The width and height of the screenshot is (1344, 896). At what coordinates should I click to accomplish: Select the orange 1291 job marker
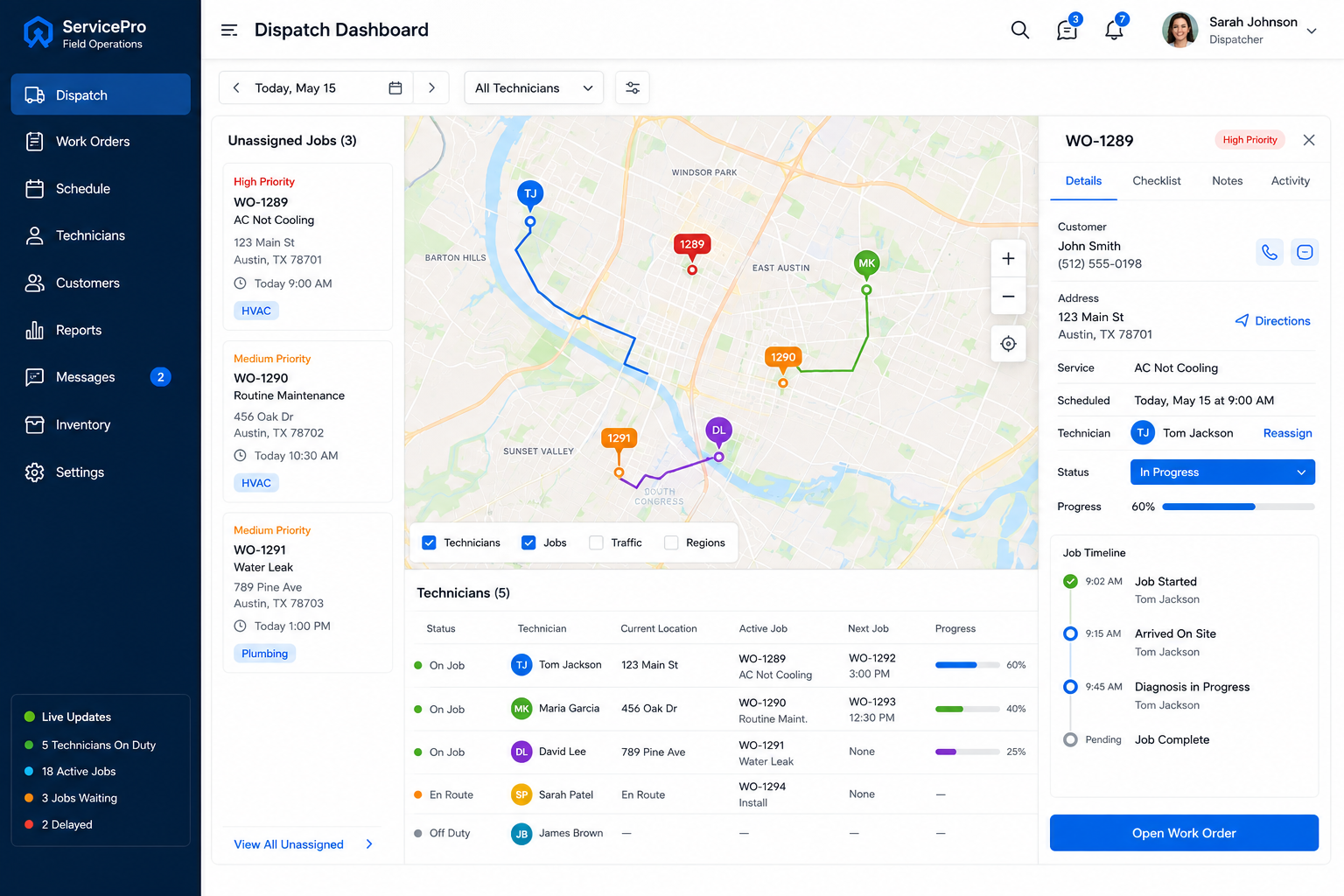pos(619,439)
